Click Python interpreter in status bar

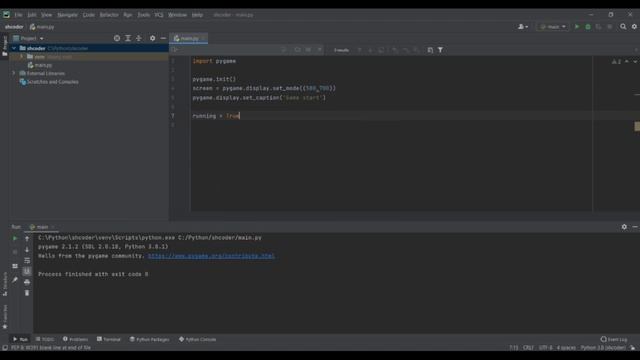[603, 348]
